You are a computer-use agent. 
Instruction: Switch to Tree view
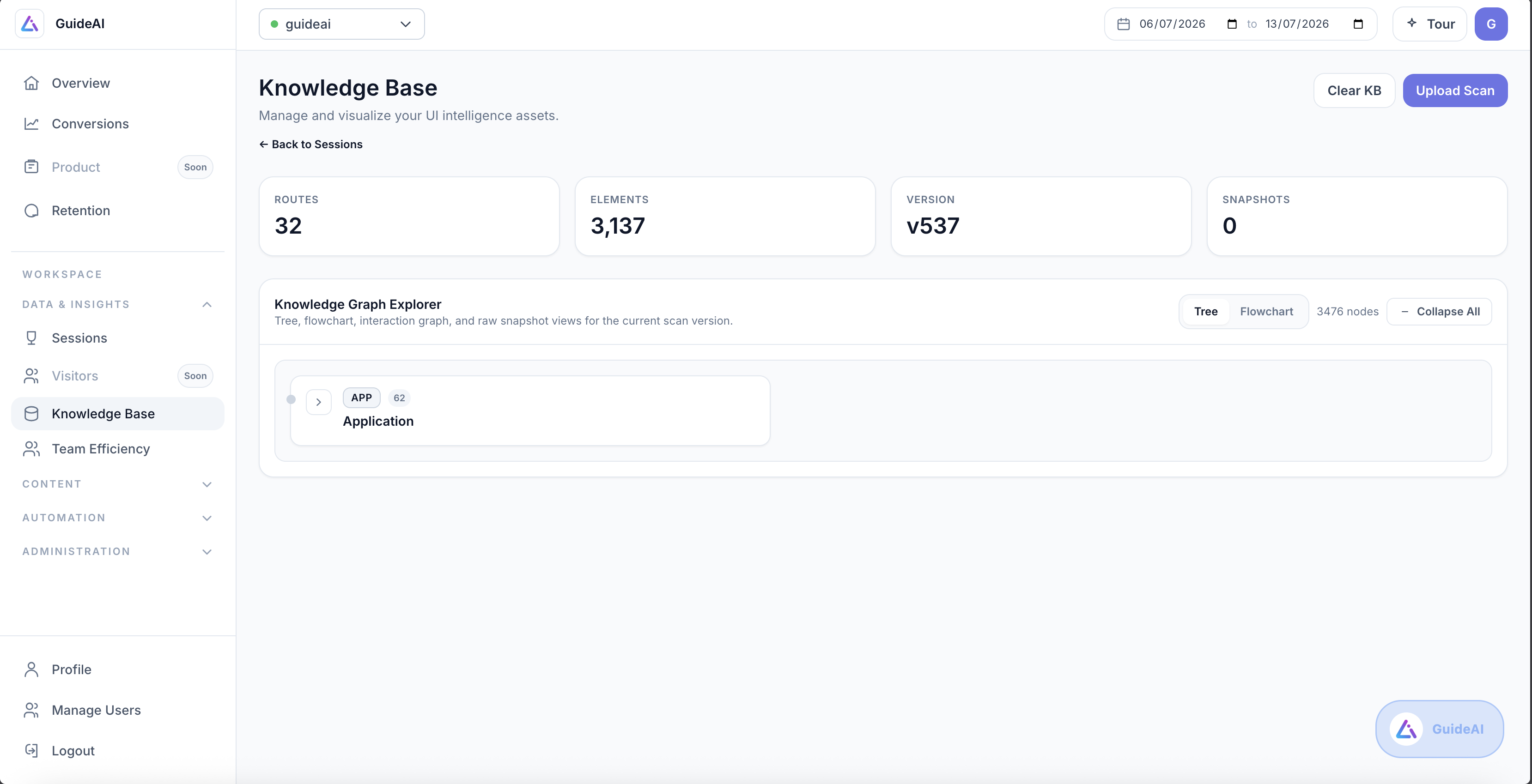coord(1205,312)
